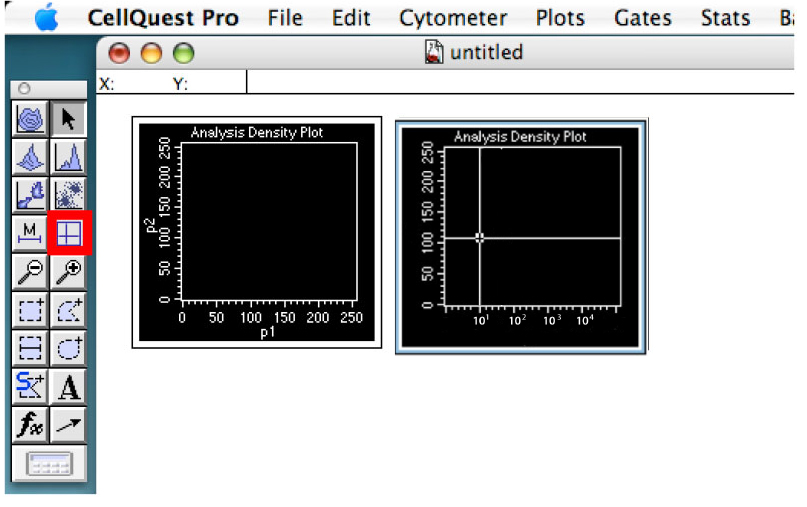Select the polygon region tool
807x507 pixels.
pyautogui.click(x=68, y=310)
